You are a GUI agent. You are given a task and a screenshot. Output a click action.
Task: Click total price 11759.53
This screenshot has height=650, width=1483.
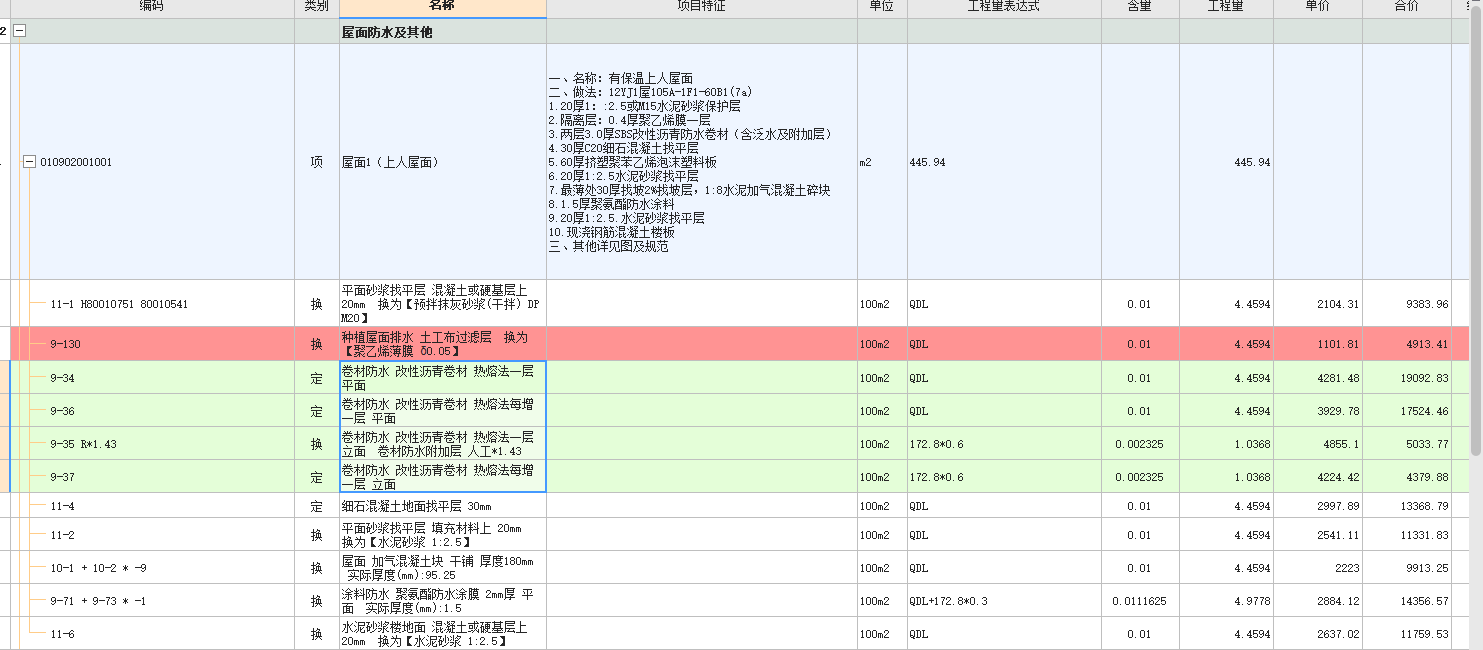click(x=1407, y=634)
